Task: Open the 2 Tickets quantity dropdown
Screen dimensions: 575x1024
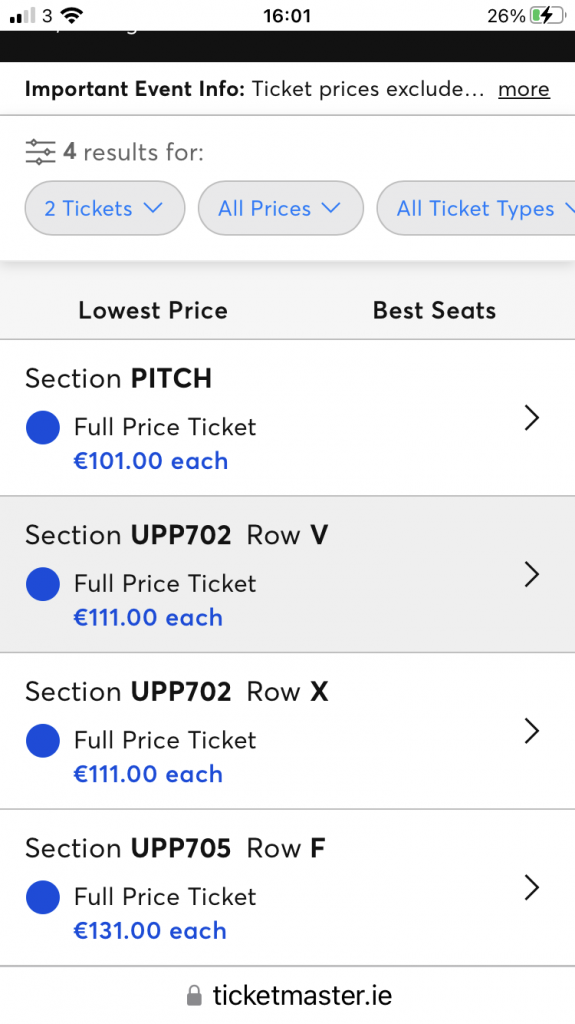Action: 105,208
